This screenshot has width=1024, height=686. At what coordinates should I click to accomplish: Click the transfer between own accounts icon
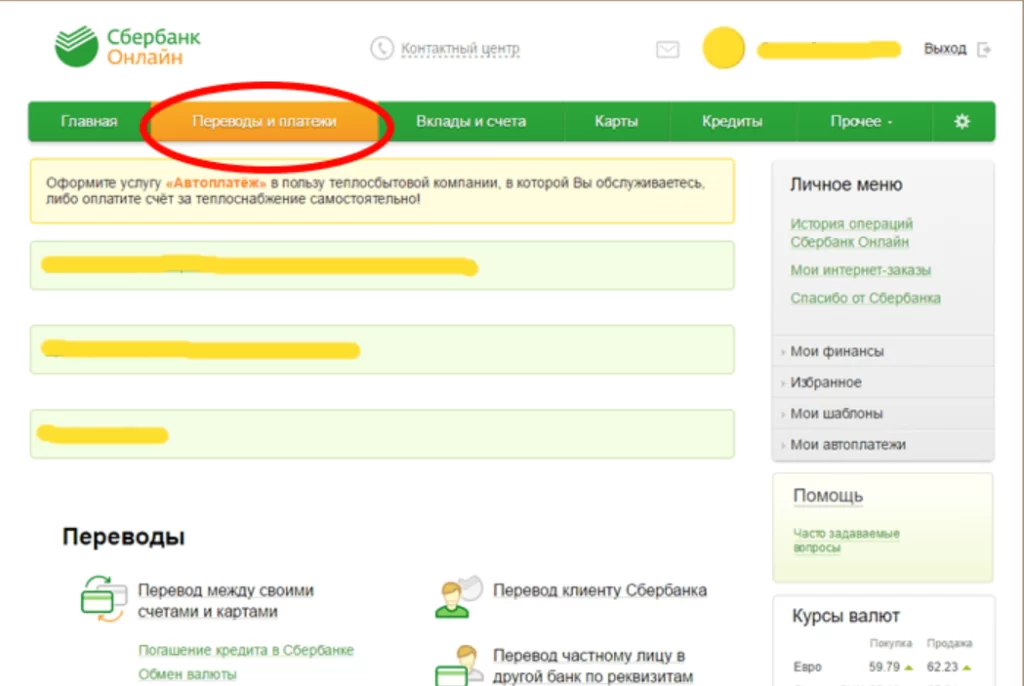click(x=104, y=599)
